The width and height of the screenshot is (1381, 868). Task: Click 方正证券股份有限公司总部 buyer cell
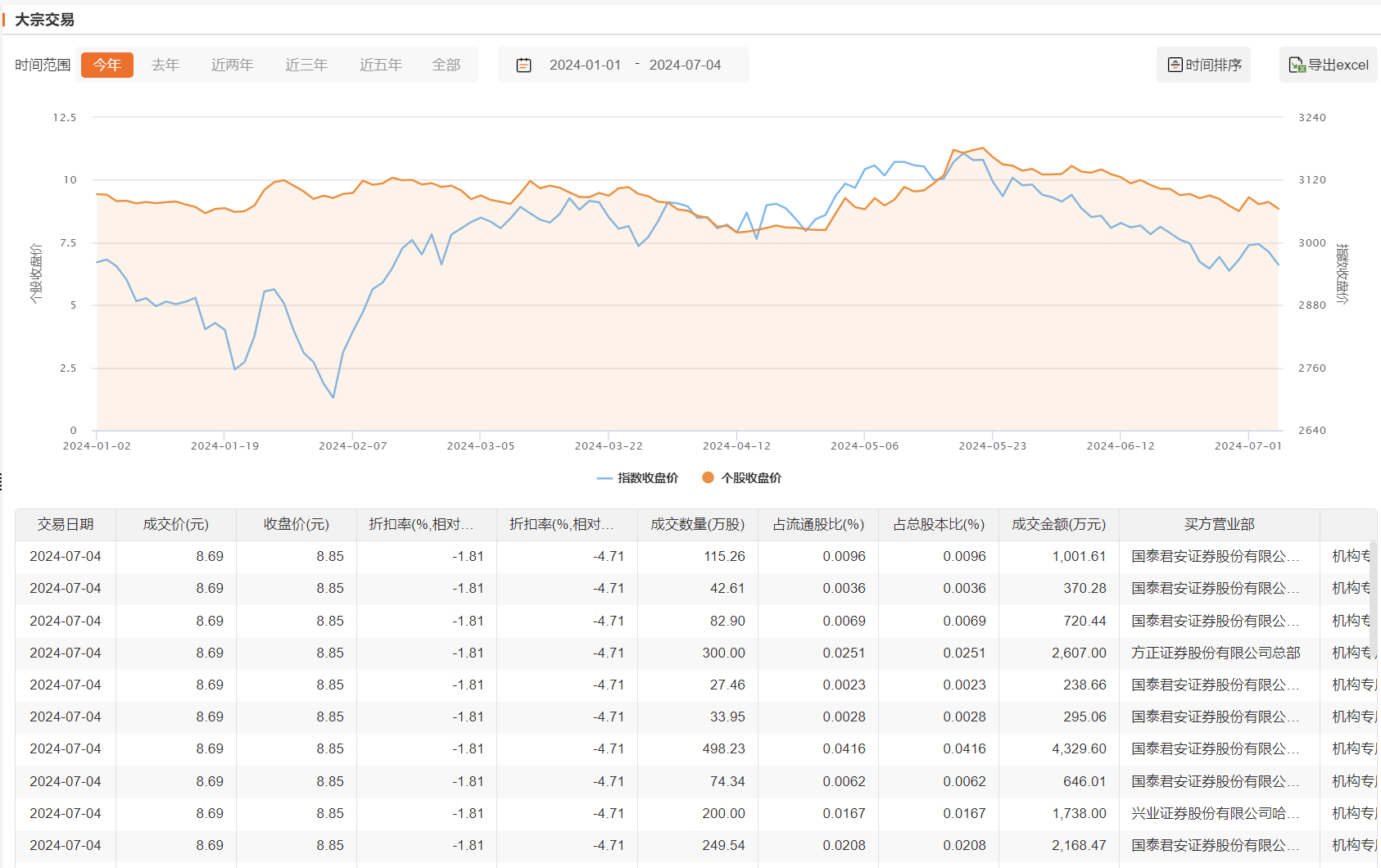coord(1216,653)
